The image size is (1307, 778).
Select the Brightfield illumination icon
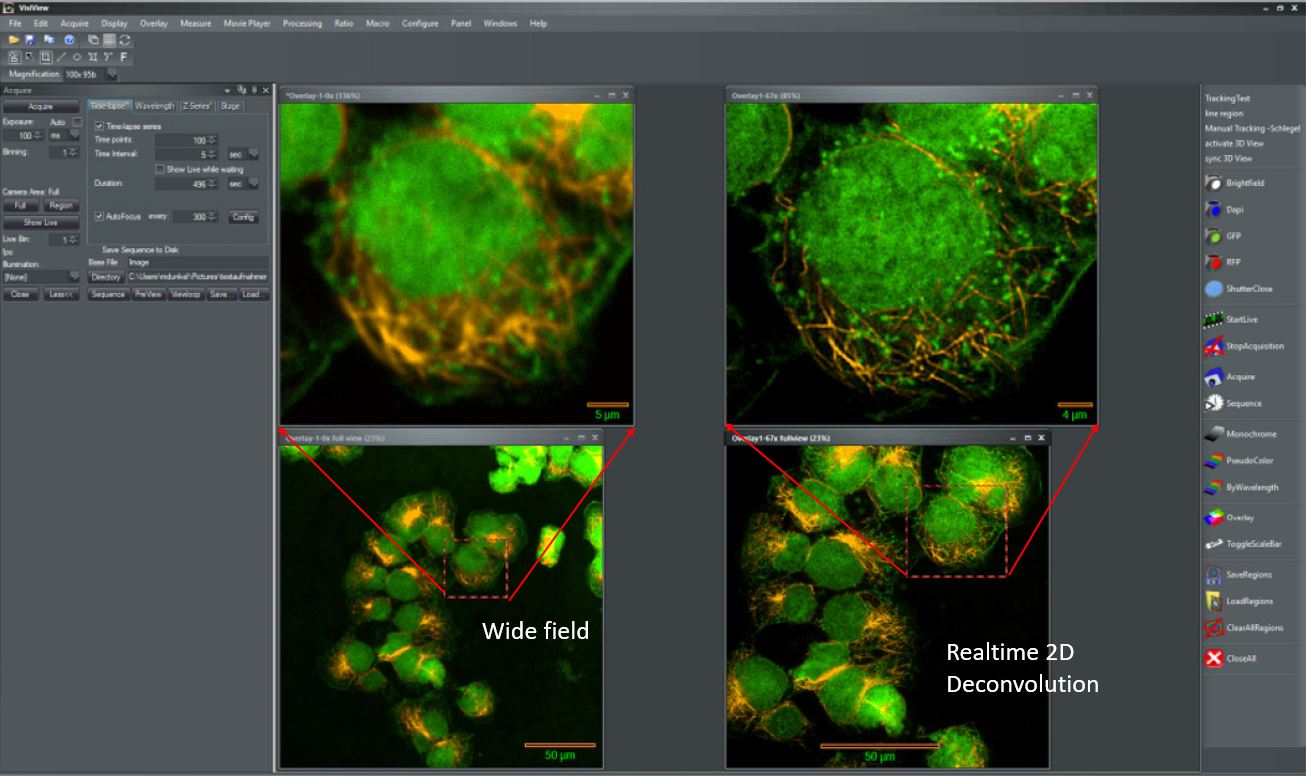click(x=1213, y=184)
